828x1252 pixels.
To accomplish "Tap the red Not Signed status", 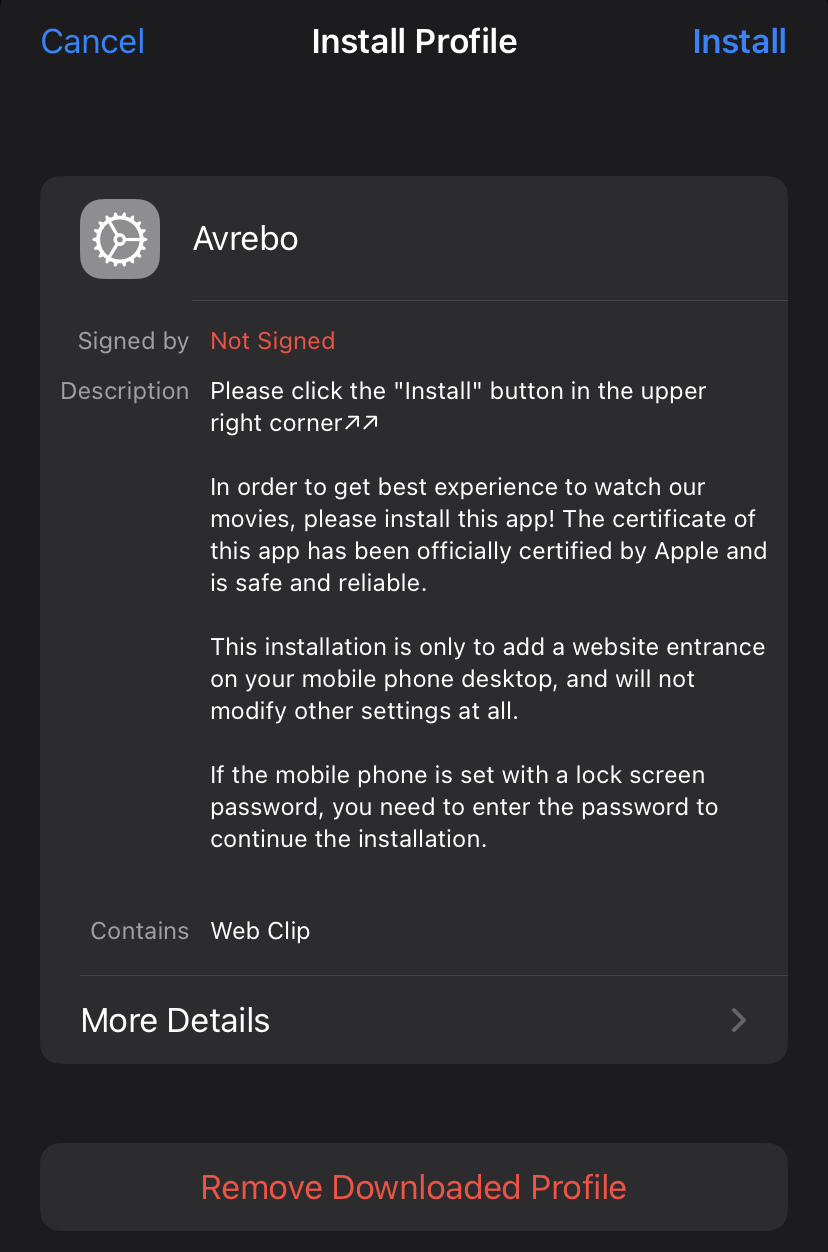I will tap(272, 341).
